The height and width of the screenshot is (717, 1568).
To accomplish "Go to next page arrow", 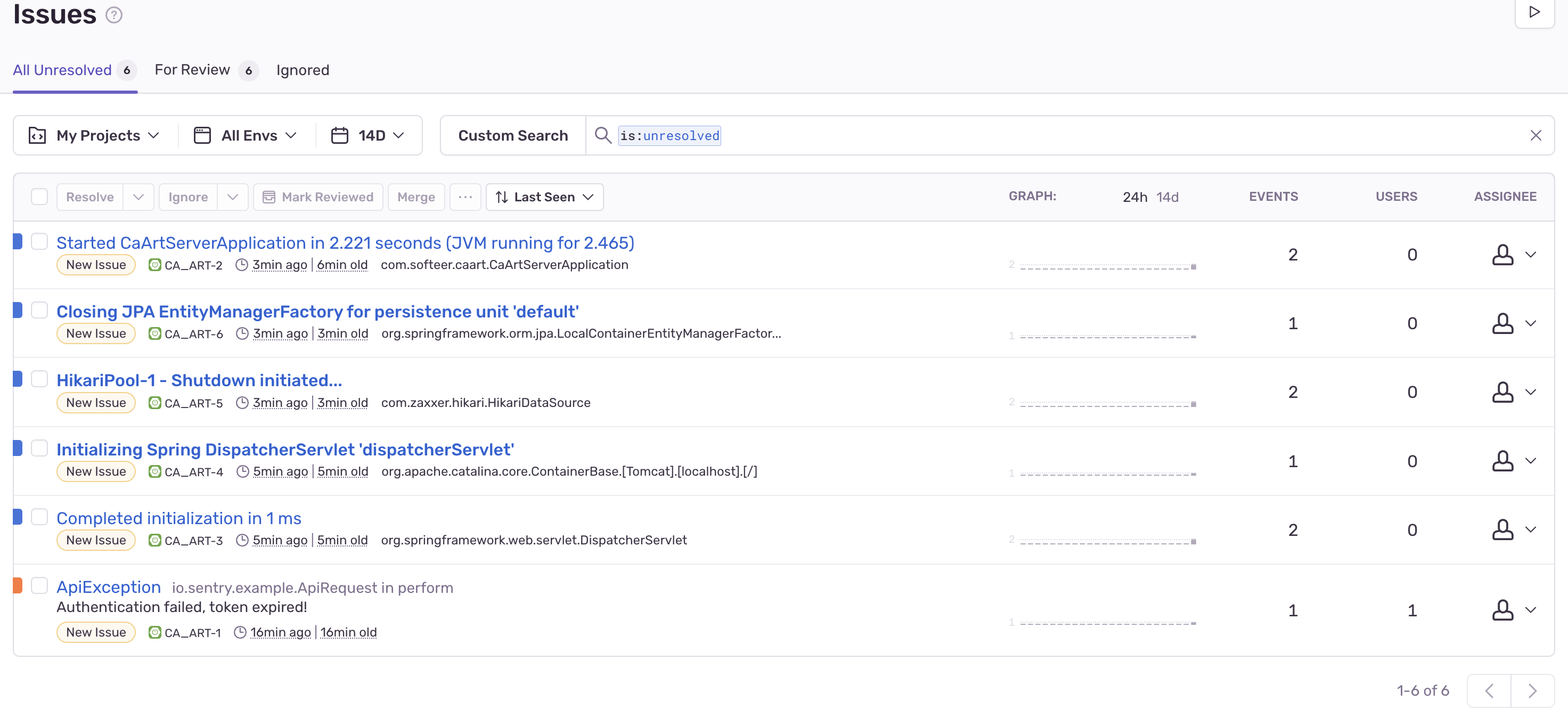I will (1532, 690).
